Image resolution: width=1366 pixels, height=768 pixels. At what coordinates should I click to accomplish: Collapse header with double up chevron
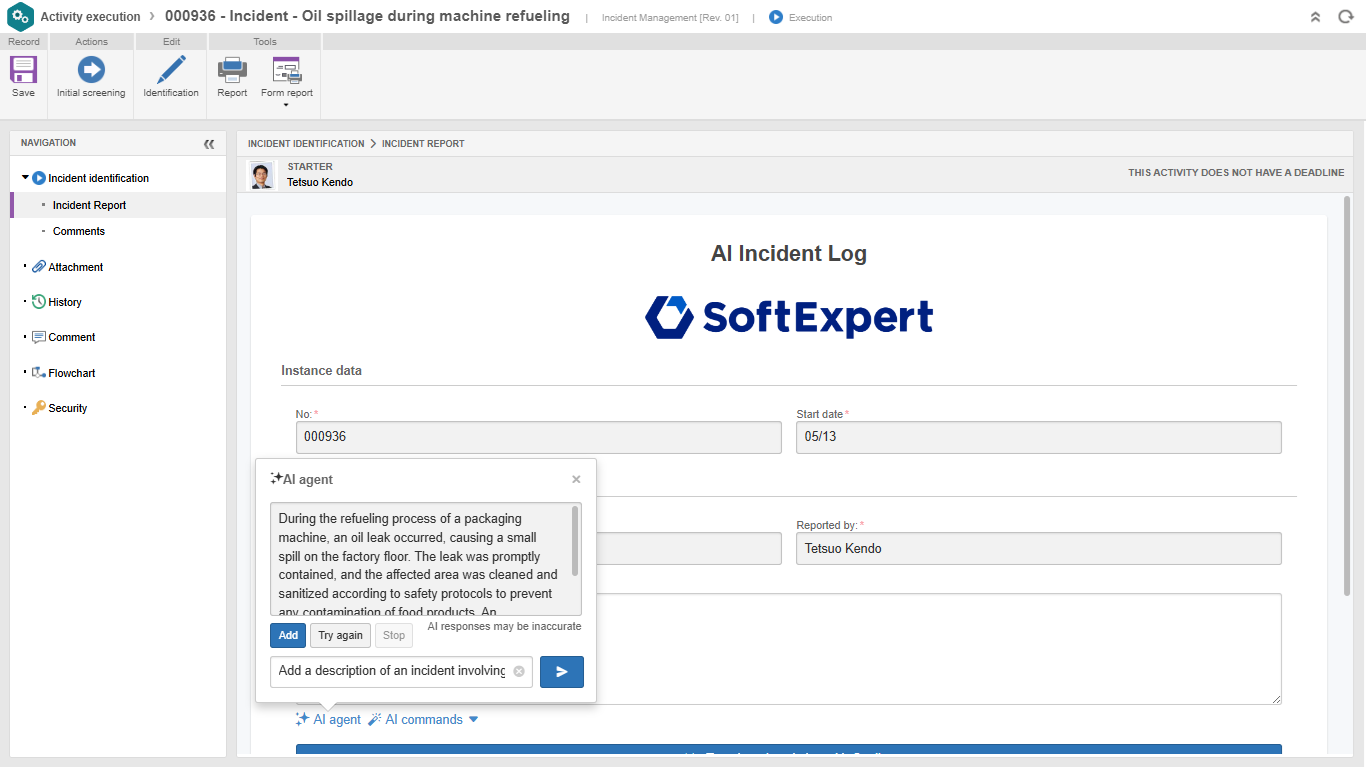click(1316, 17)
